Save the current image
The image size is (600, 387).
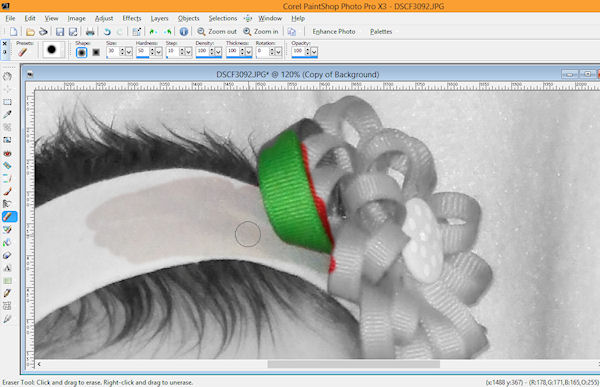tap(60, 32)
